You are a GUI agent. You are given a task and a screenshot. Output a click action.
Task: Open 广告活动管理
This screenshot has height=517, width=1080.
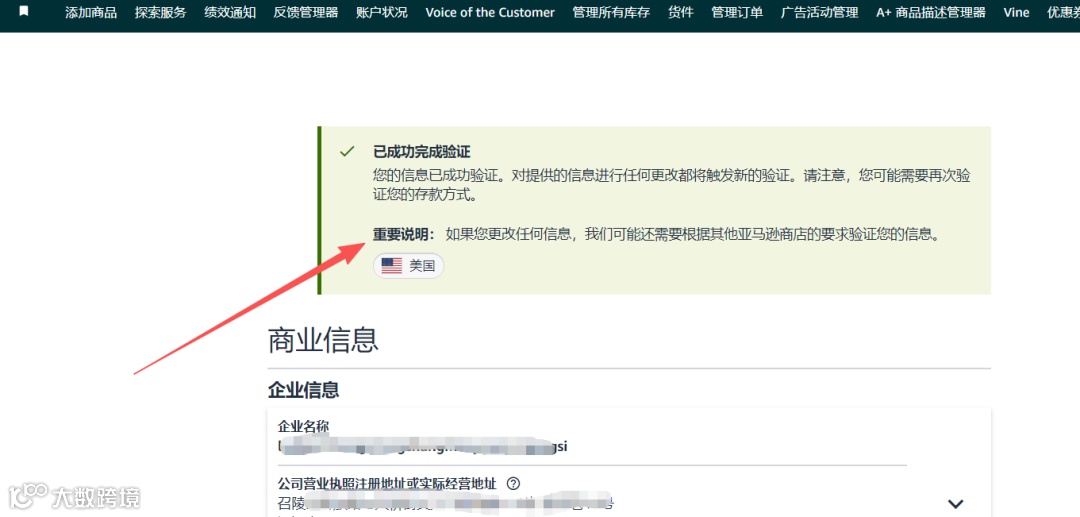[820, 12]
